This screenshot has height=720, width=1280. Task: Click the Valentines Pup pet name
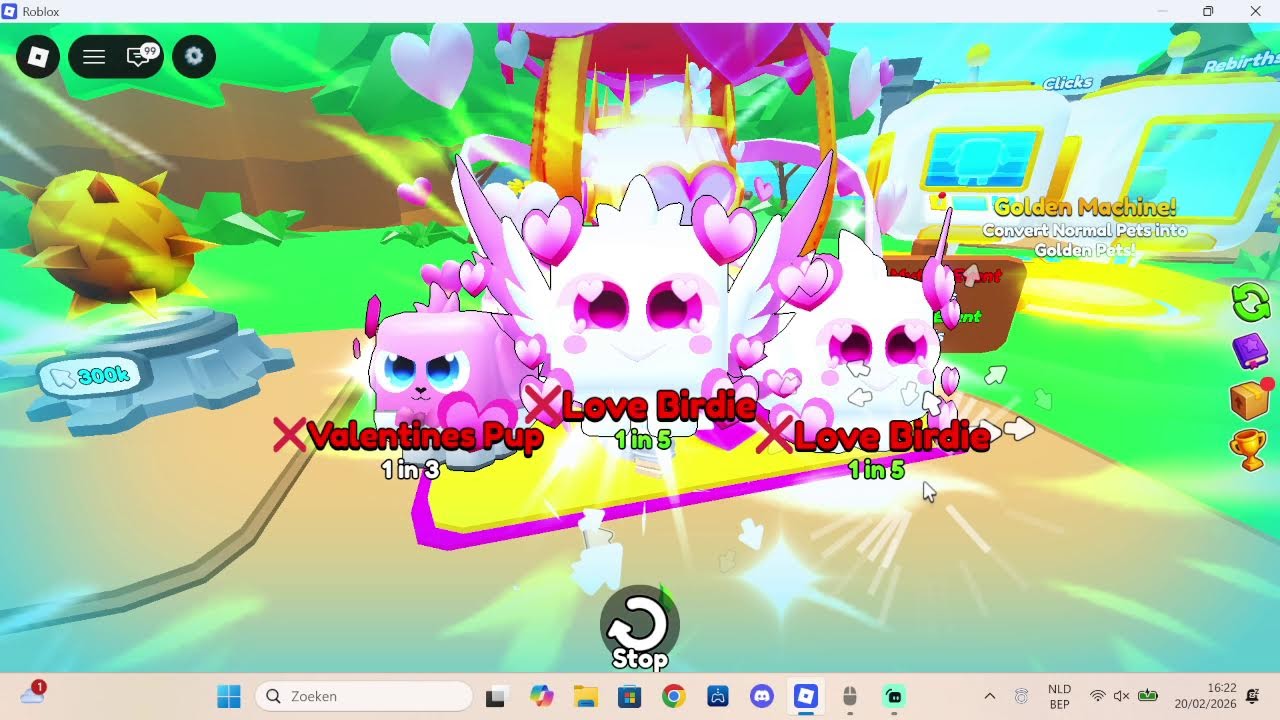click(x=425, y=436)
